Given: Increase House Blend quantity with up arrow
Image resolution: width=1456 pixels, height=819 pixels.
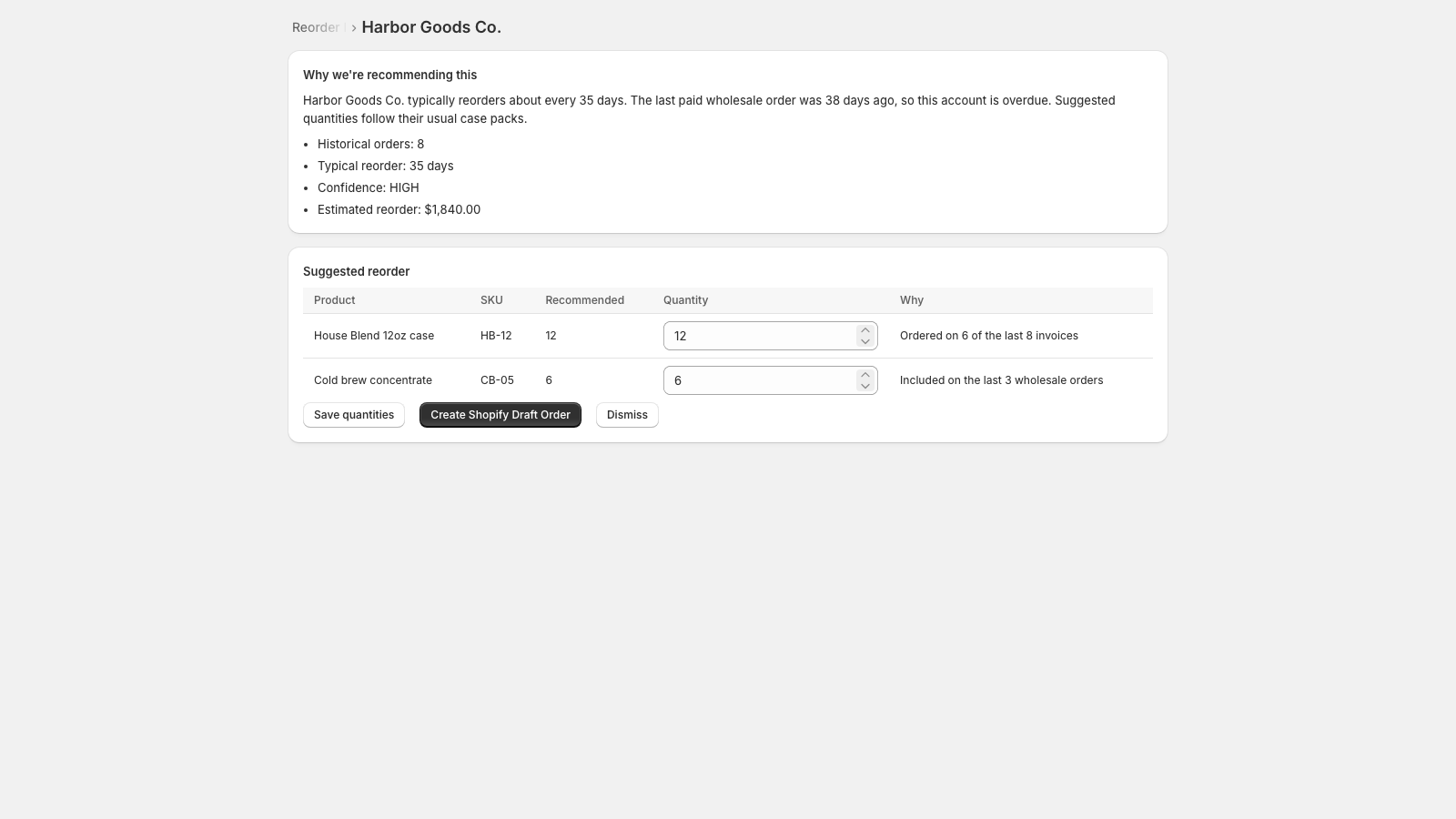Looking at the screenshot, I should pos(865,330).
